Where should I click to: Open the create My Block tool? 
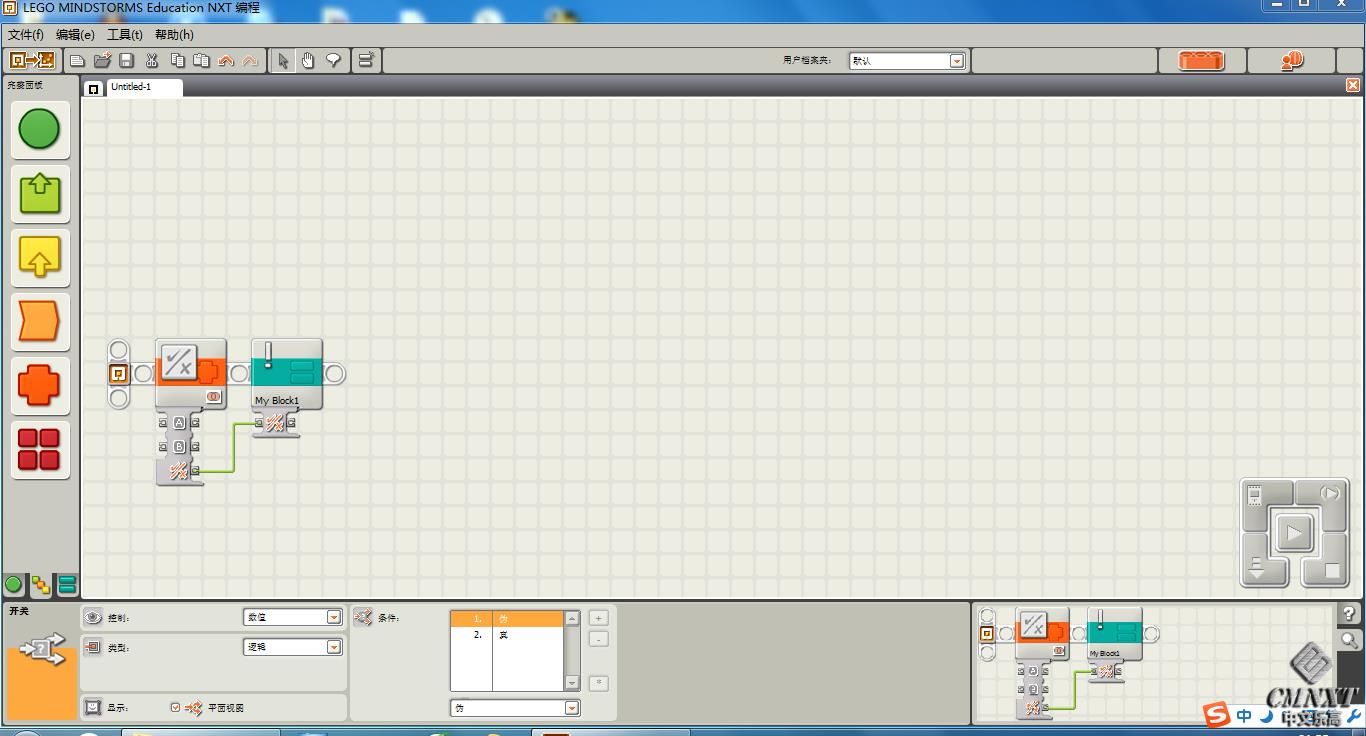(x=366, y=61)
